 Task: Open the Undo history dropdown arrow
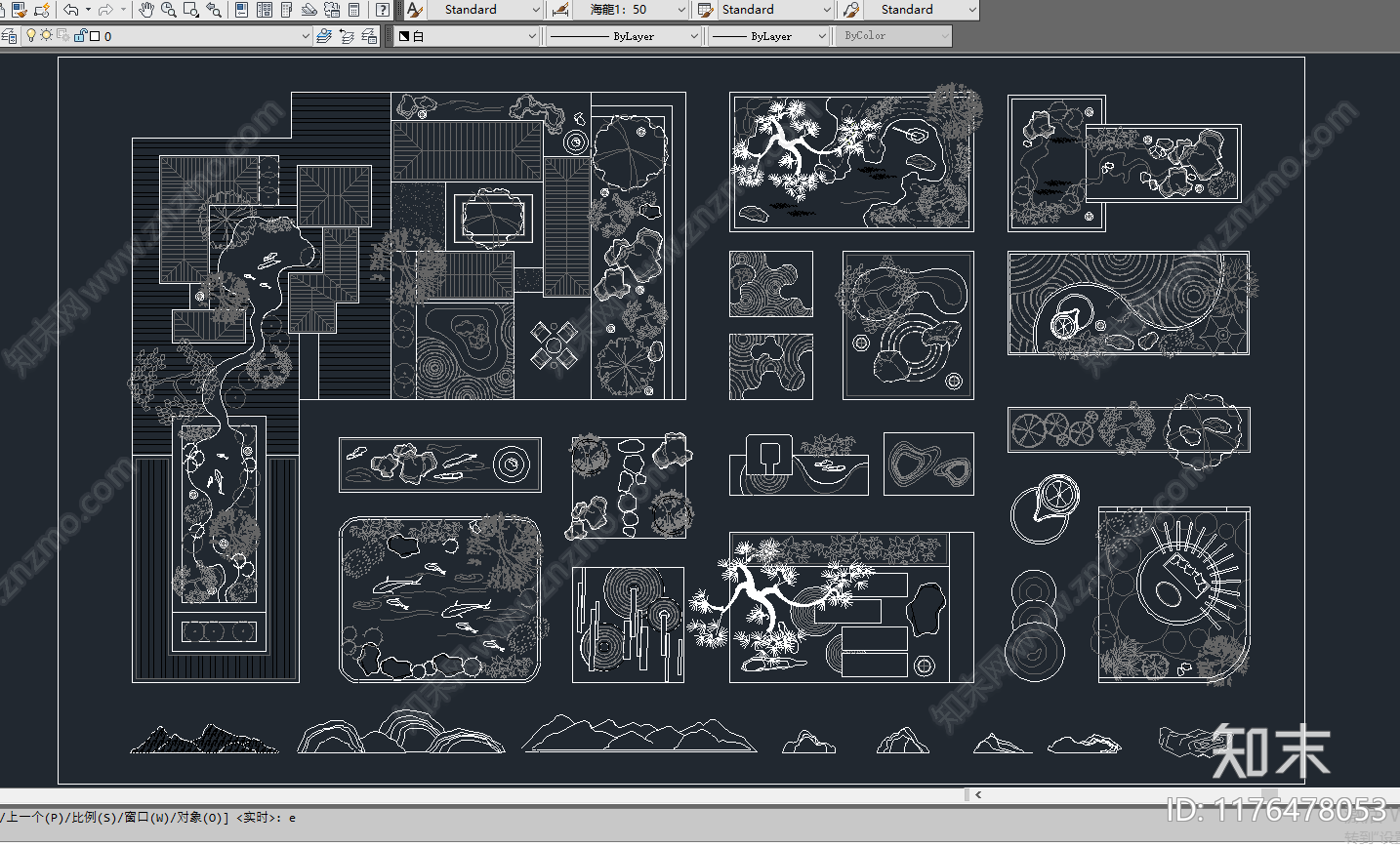pos(88,10)
